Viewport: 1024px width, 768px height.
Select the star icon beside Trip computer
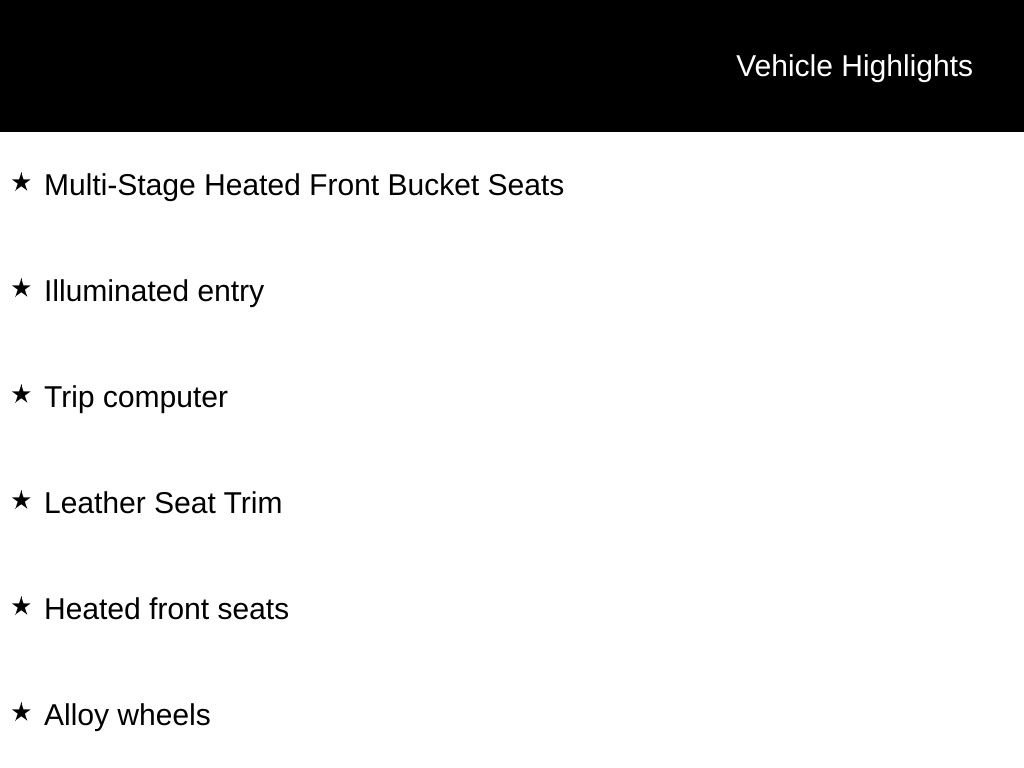21,395
